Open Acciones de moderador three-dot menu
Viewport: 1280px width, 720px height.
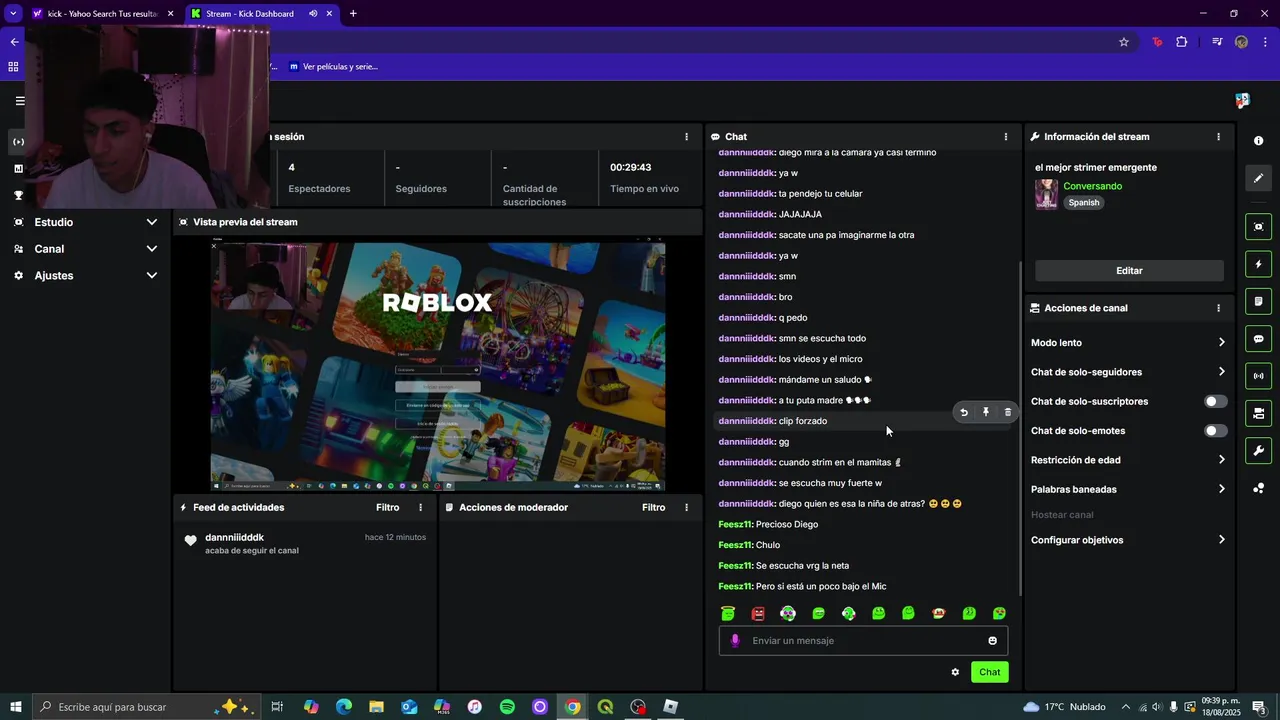coord(686,508)
